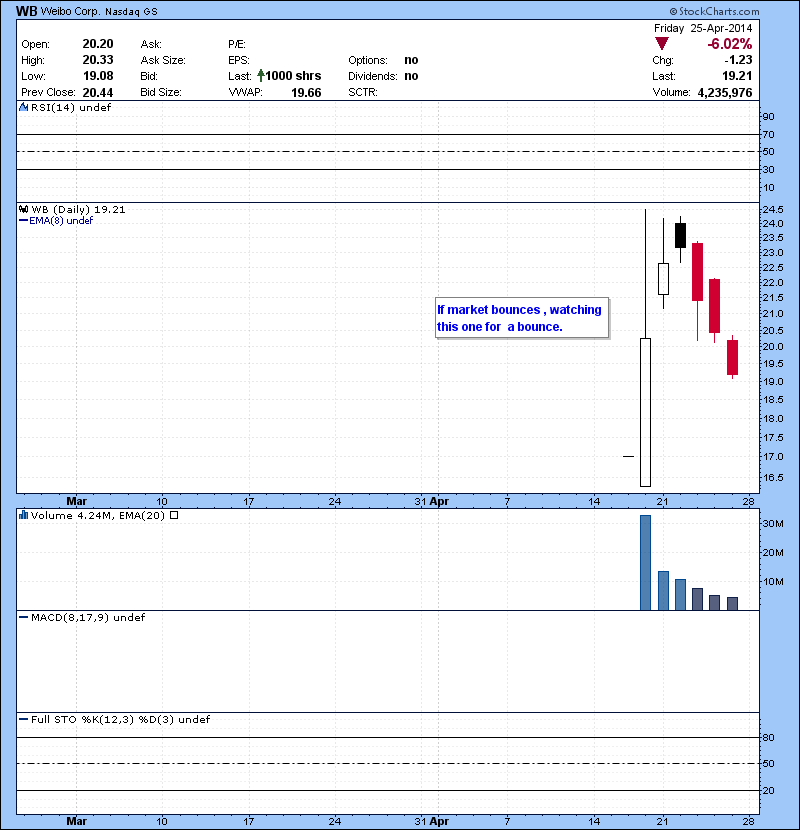Click the green up arrow before 1000 shrs

[260, 76]
